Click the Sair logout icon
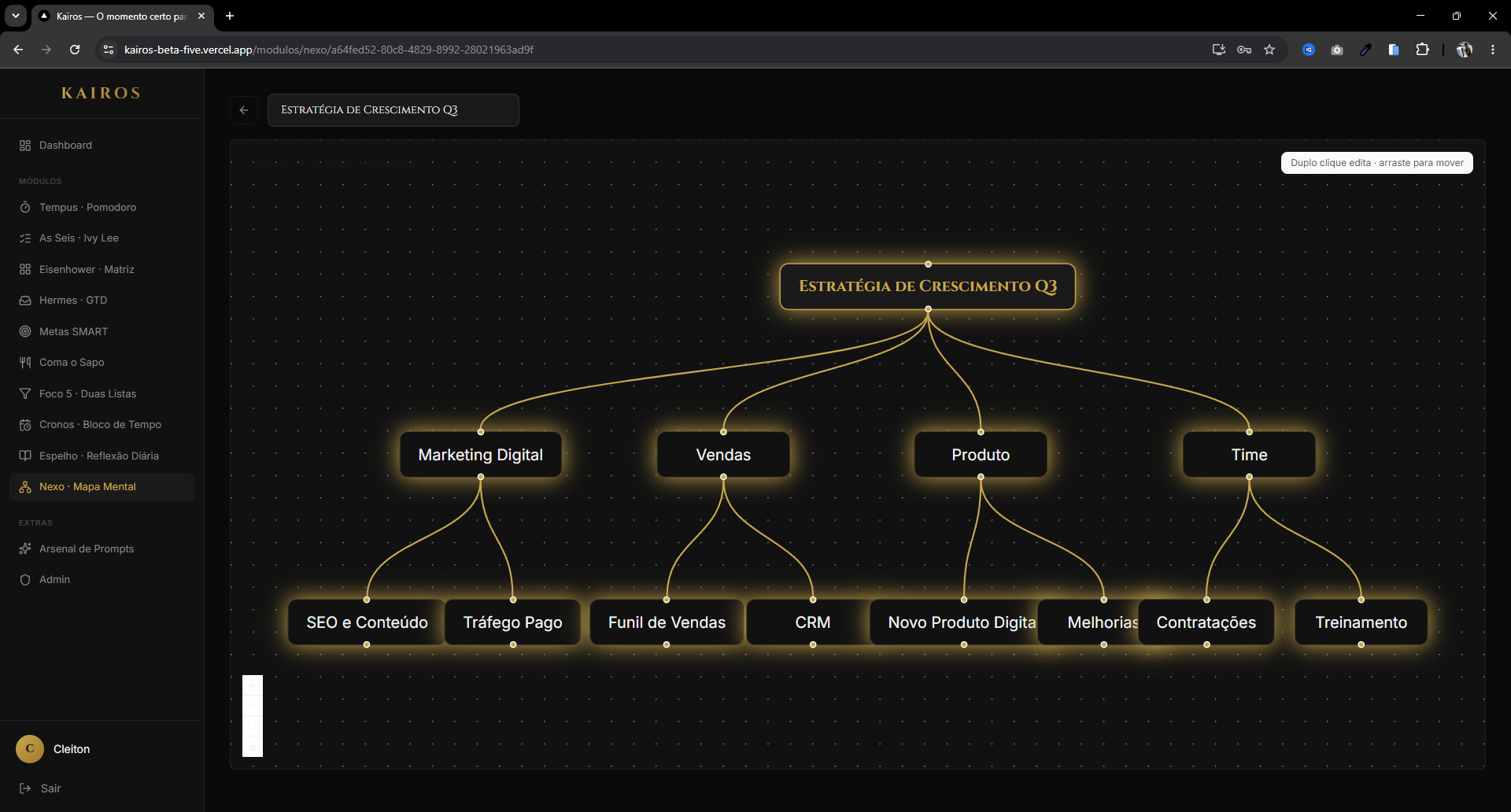Image resolution: width=1511 pixels, height=812 pixels. tap(25, 788)
